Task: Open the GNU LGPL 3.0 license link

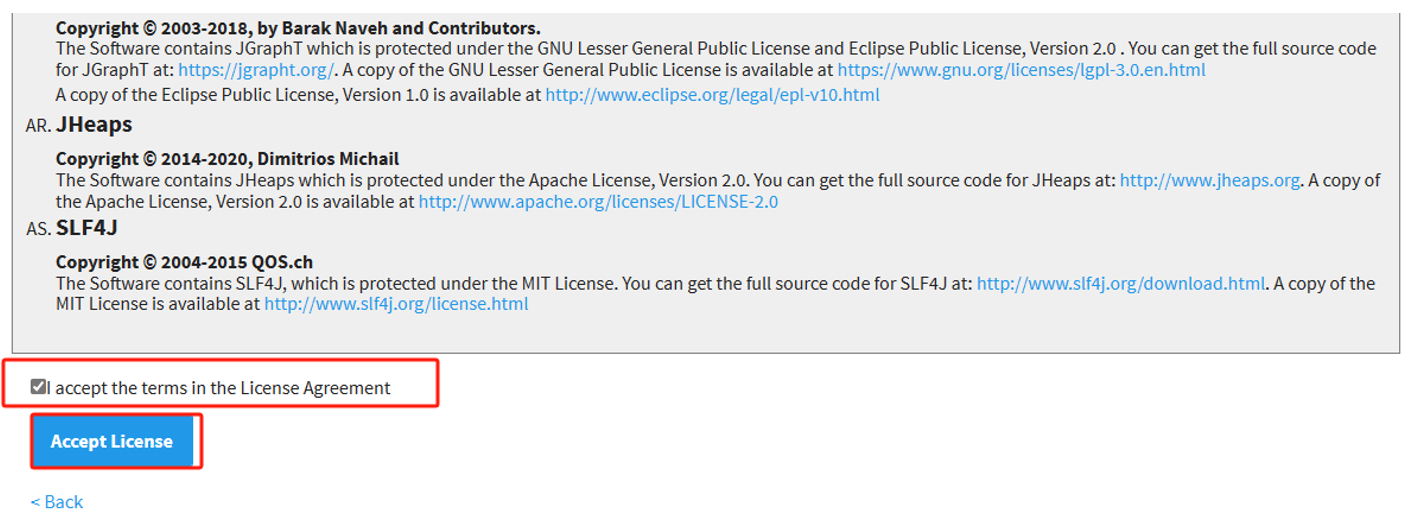Action: point(1021,70)
